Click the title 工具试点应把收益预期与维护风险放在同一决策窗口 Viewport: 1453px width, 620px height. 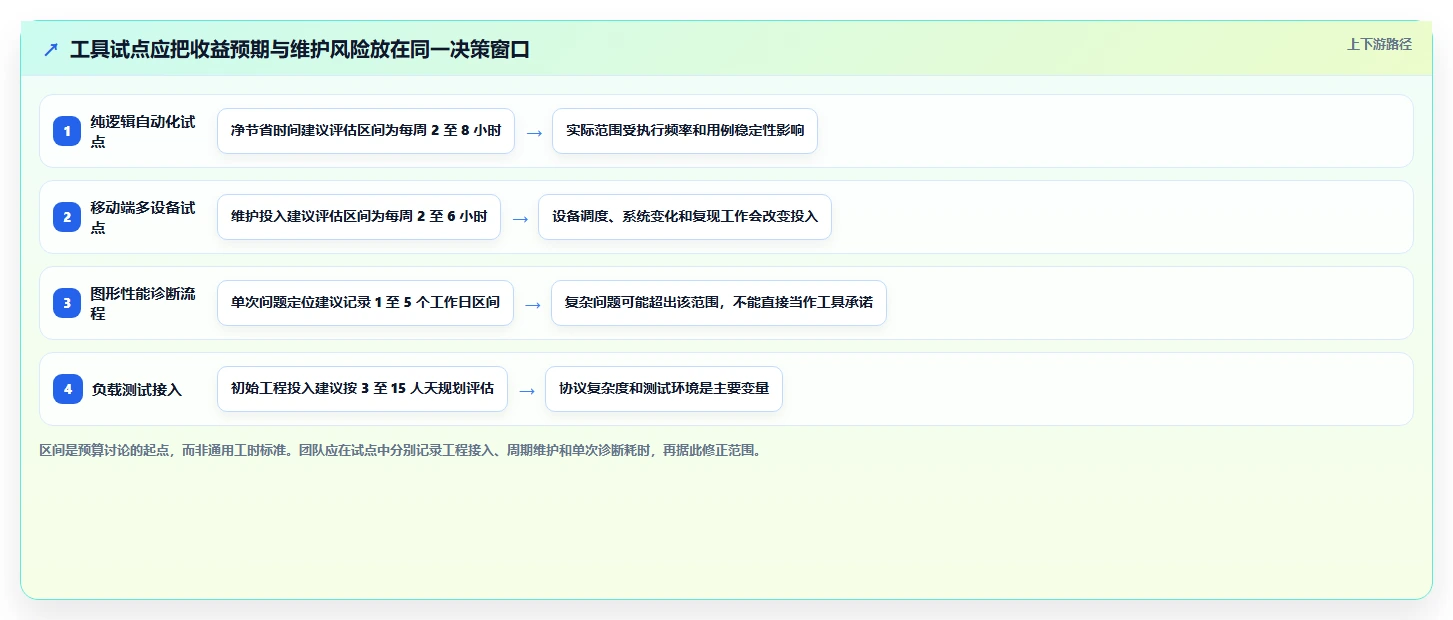click(x=299, y=50)
